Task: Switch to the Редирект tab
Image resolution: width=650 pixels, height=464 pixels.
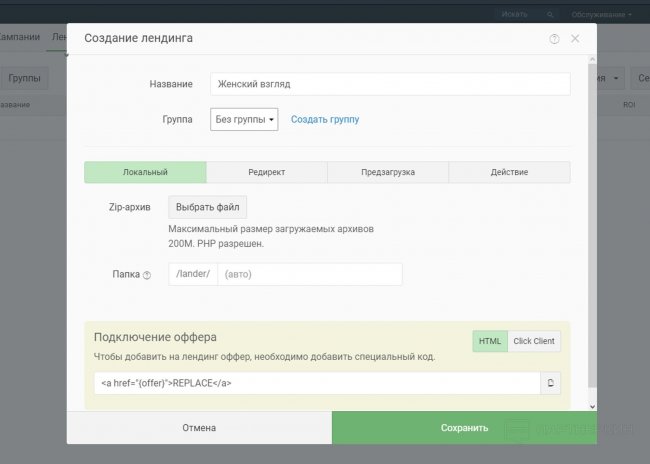Action: [267, 172]
